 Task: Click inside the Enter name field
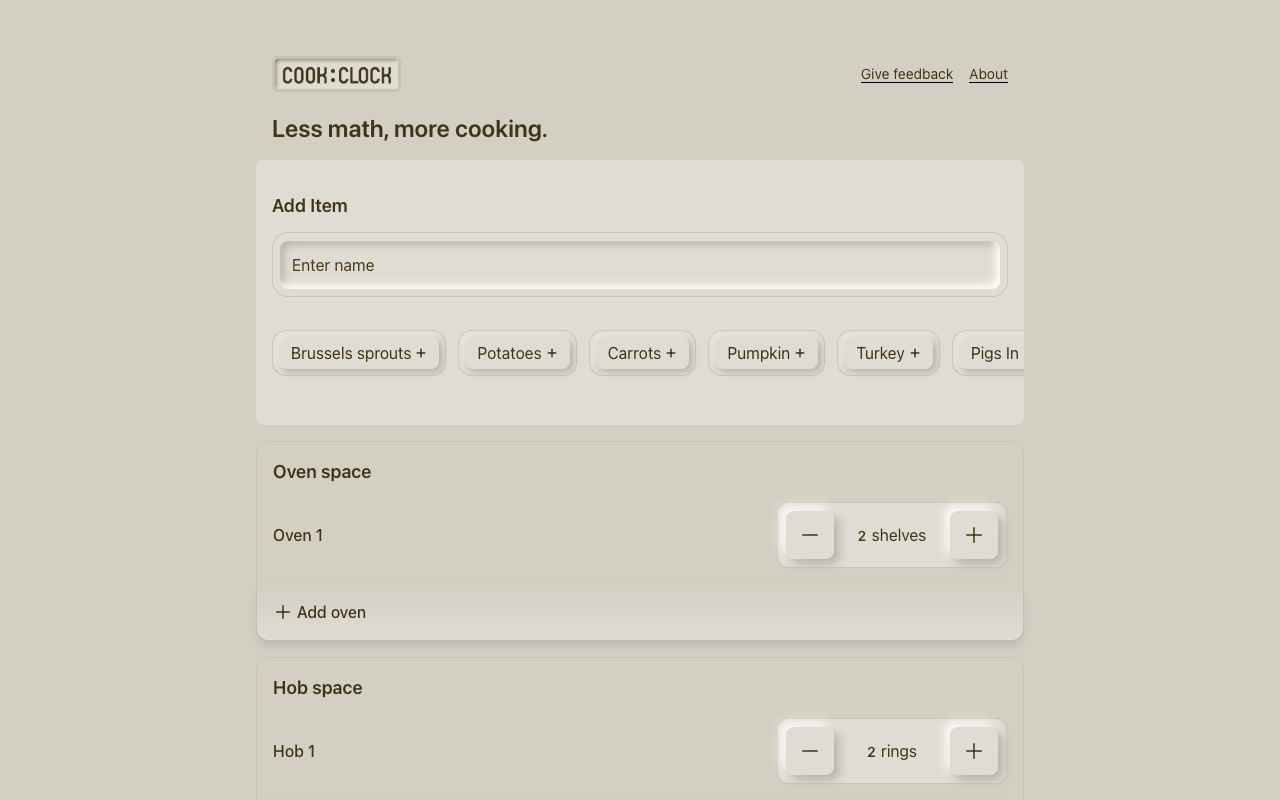point(640,265)
